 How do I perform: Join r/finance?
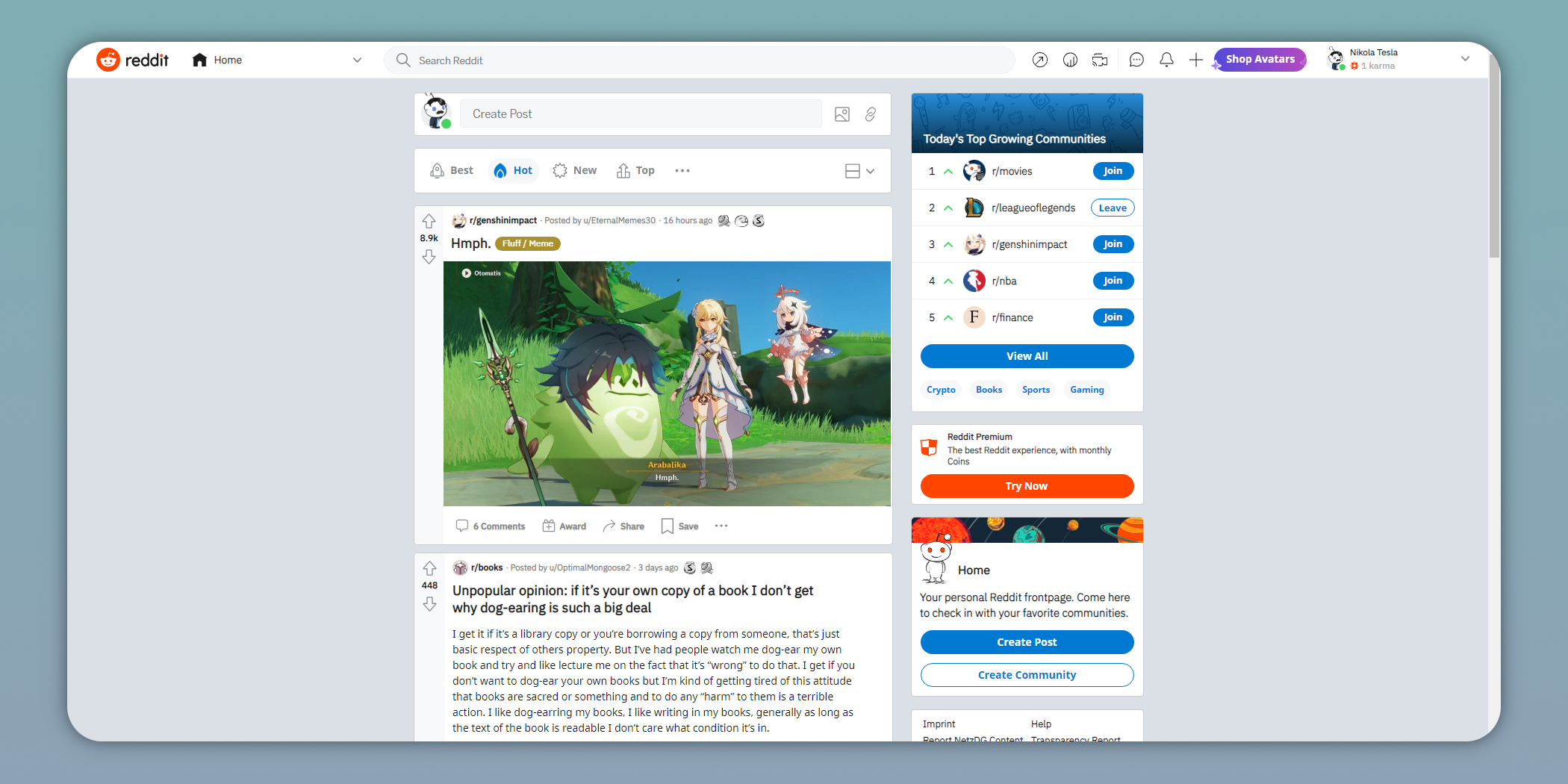click(1113, 317)
